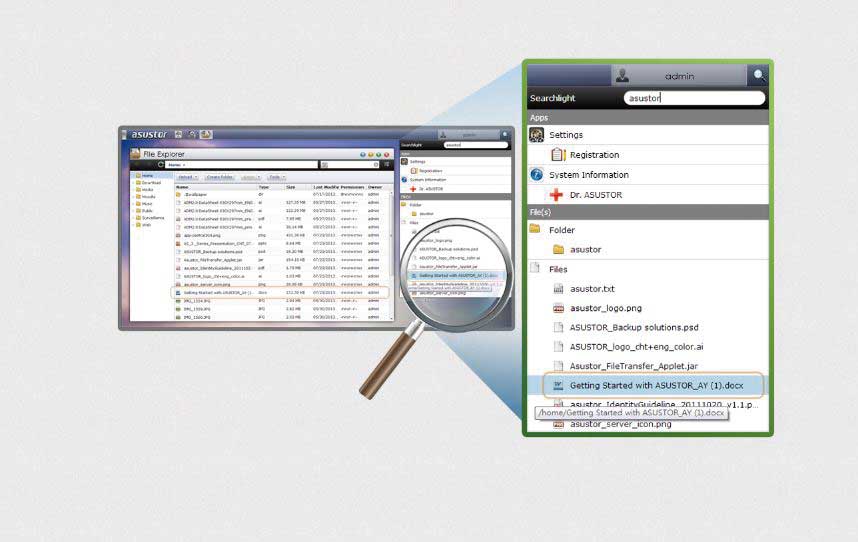
Task: Select the Web folder in File Explorer tree
Action: pos(144,225)
